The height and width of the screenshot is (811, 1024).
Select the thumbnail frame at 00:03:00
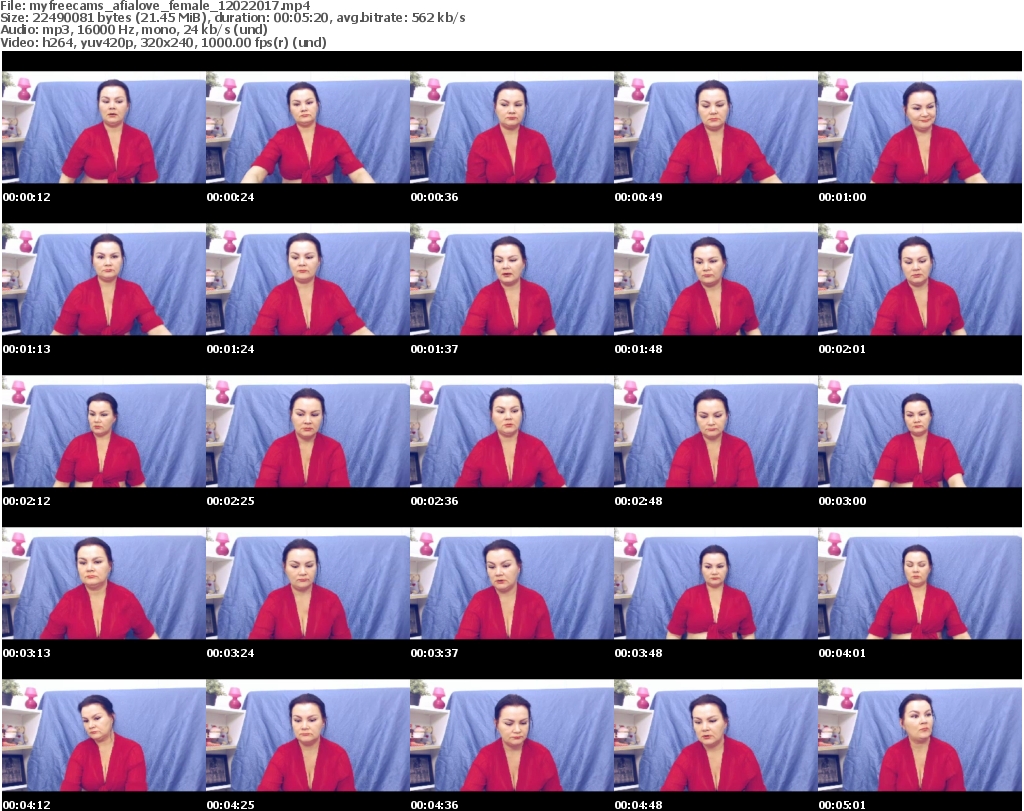tap(920, 432)
